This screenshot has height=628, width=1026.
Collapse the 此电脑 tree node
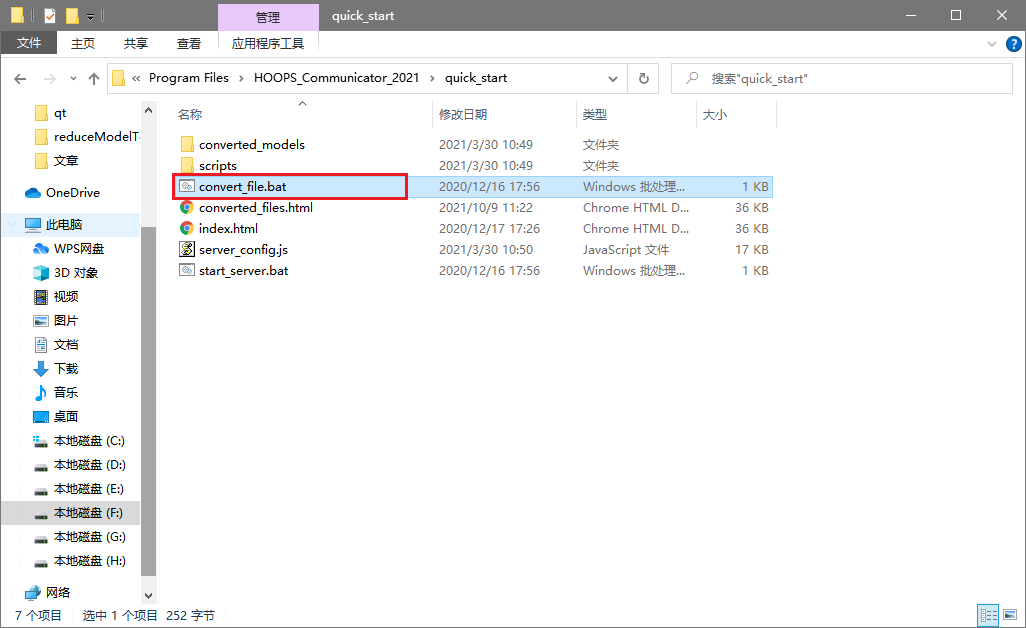12,224
